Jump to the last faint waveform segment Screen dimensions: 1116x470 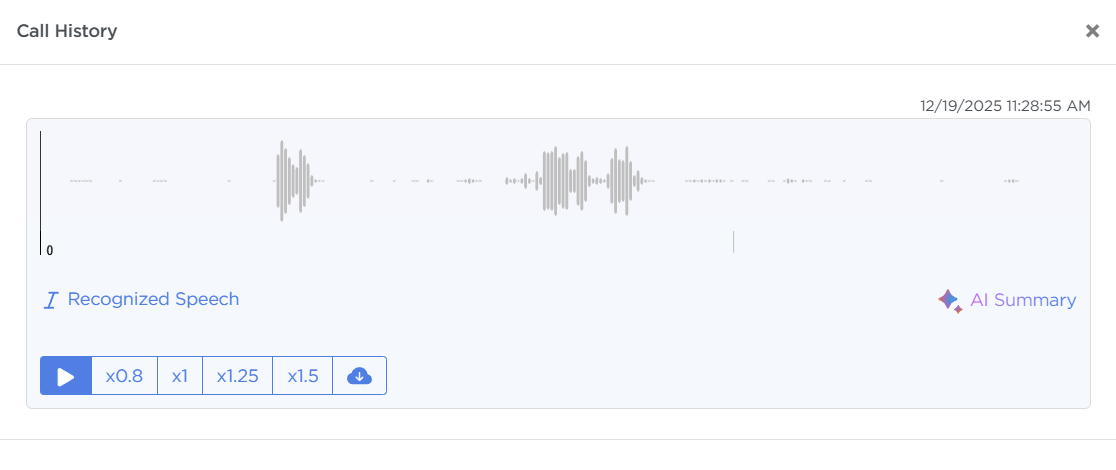[1011, 181]
